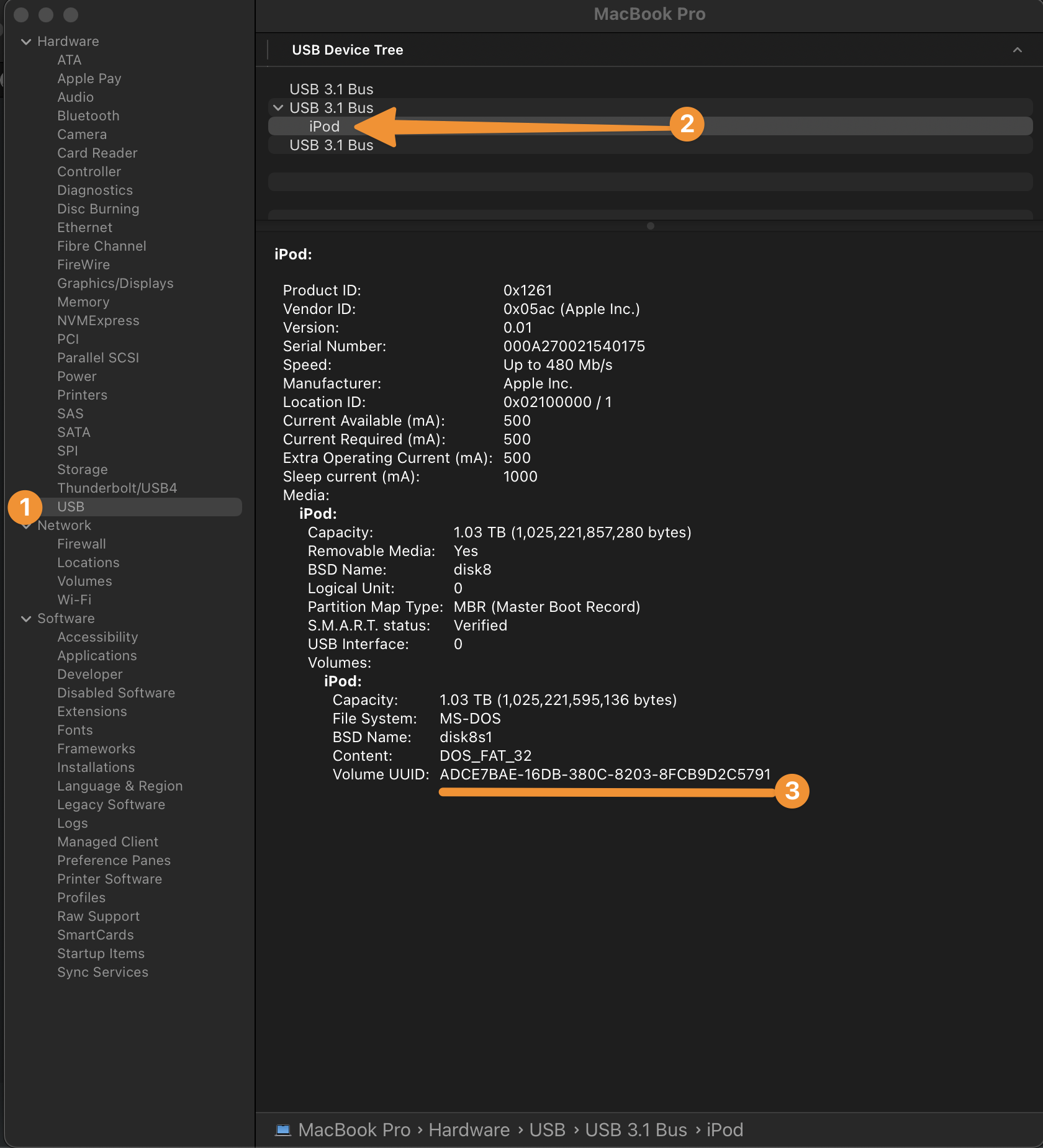Select Graphics/Displays in the sidebar

(x=115, y=284)
